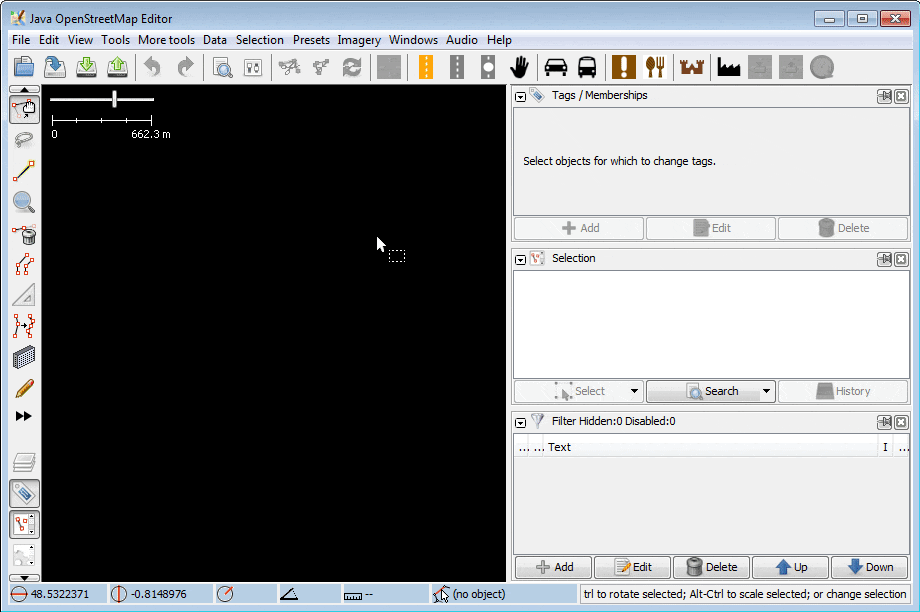The height and width of the screenshot is (612, 920).
Task: Click the Add button in Filter panel
Action: pyautogui.click(x=553, y=567)
